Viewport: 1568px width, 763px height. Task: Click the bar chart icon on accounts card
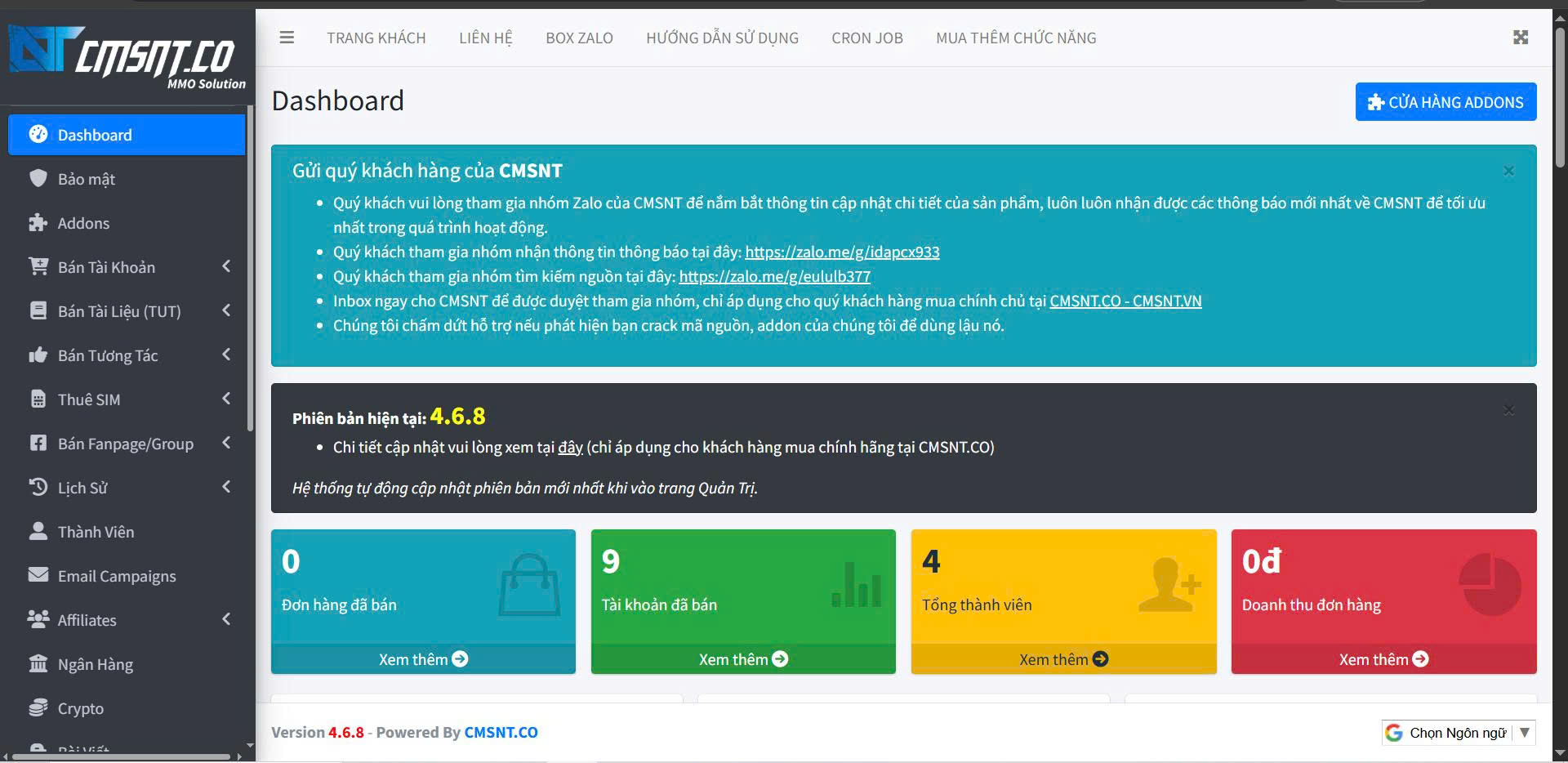pyautogui.click(x=856, y=585)
